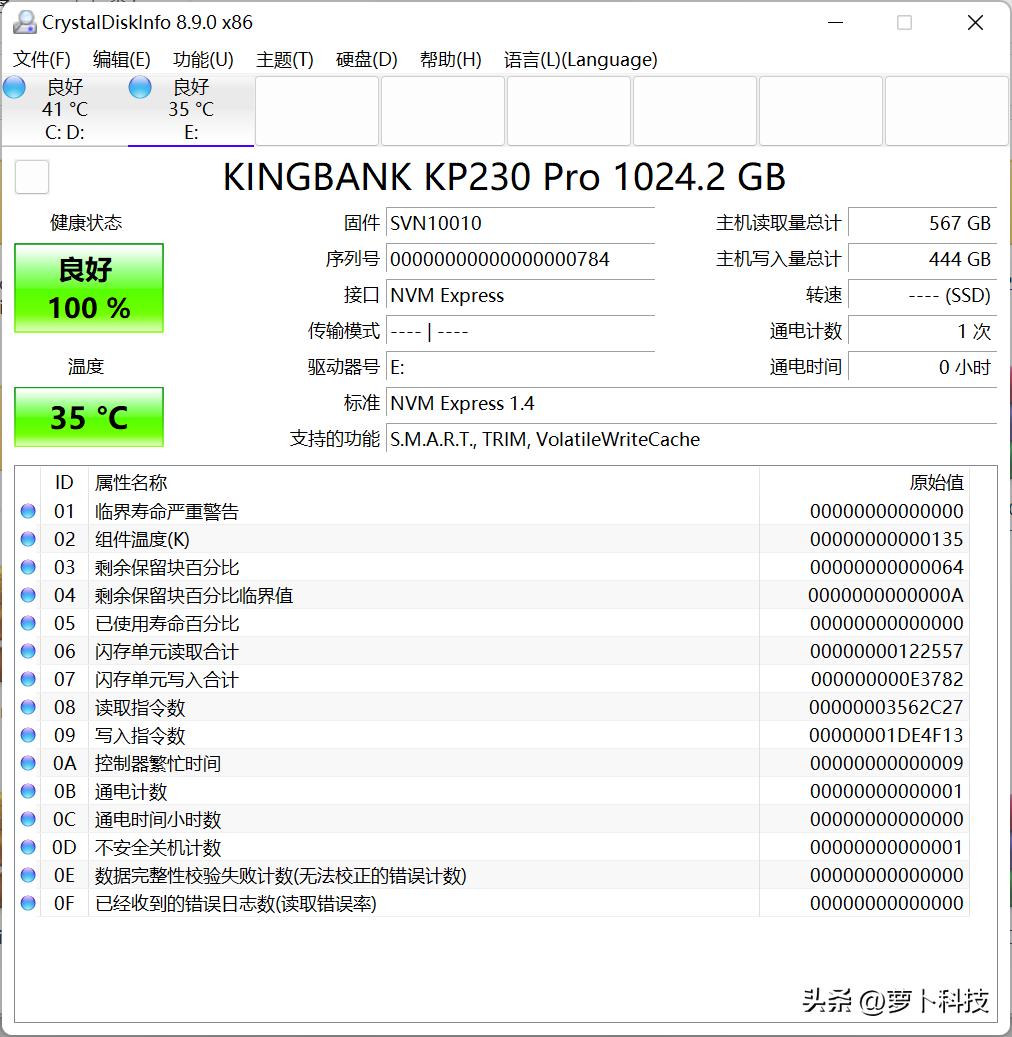This screenshot has width=1012, height=1037.
Task: Click the firmware field SVN10010
Action: (520, 223)
